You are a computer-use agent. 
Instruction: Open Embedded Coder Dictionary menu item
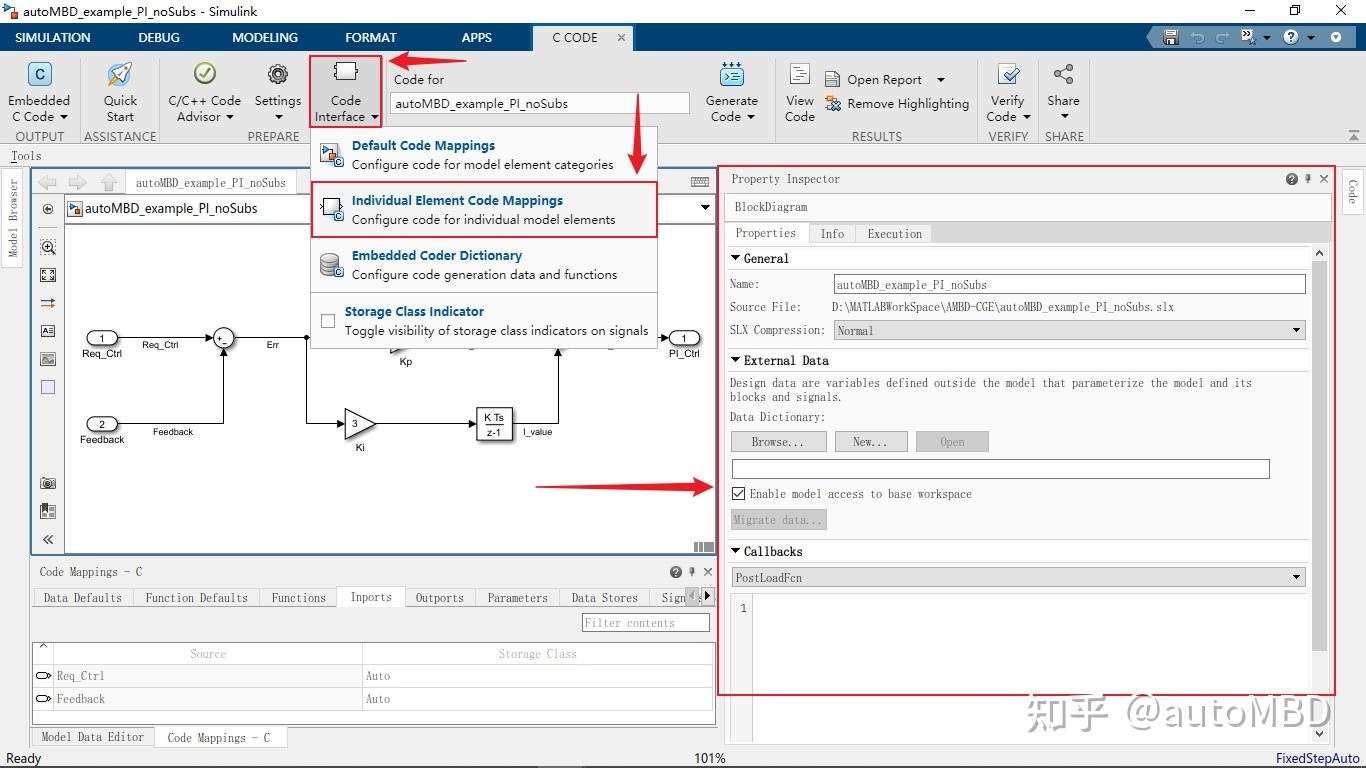coord(484,265)
